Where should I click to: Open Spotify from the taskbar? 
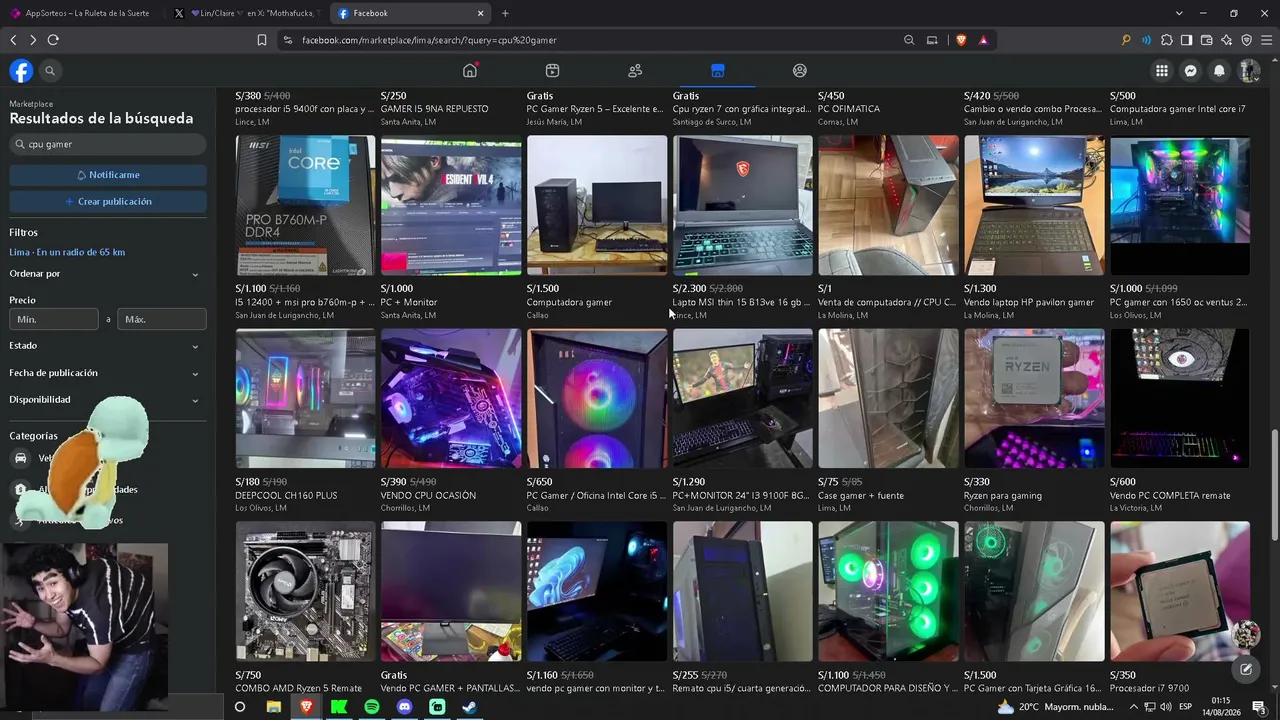tap(372, 707)
